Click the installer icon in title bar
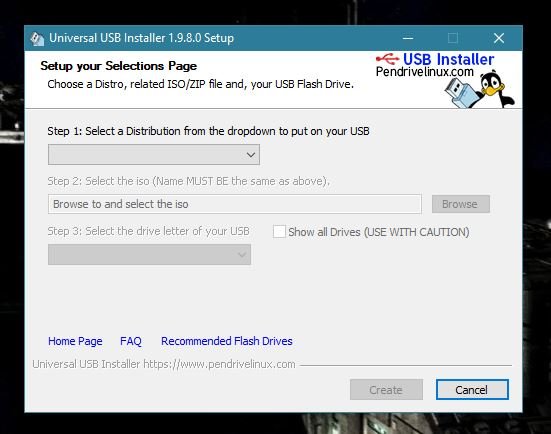Screen dimensions: 551x434 (x=37, y=38)
